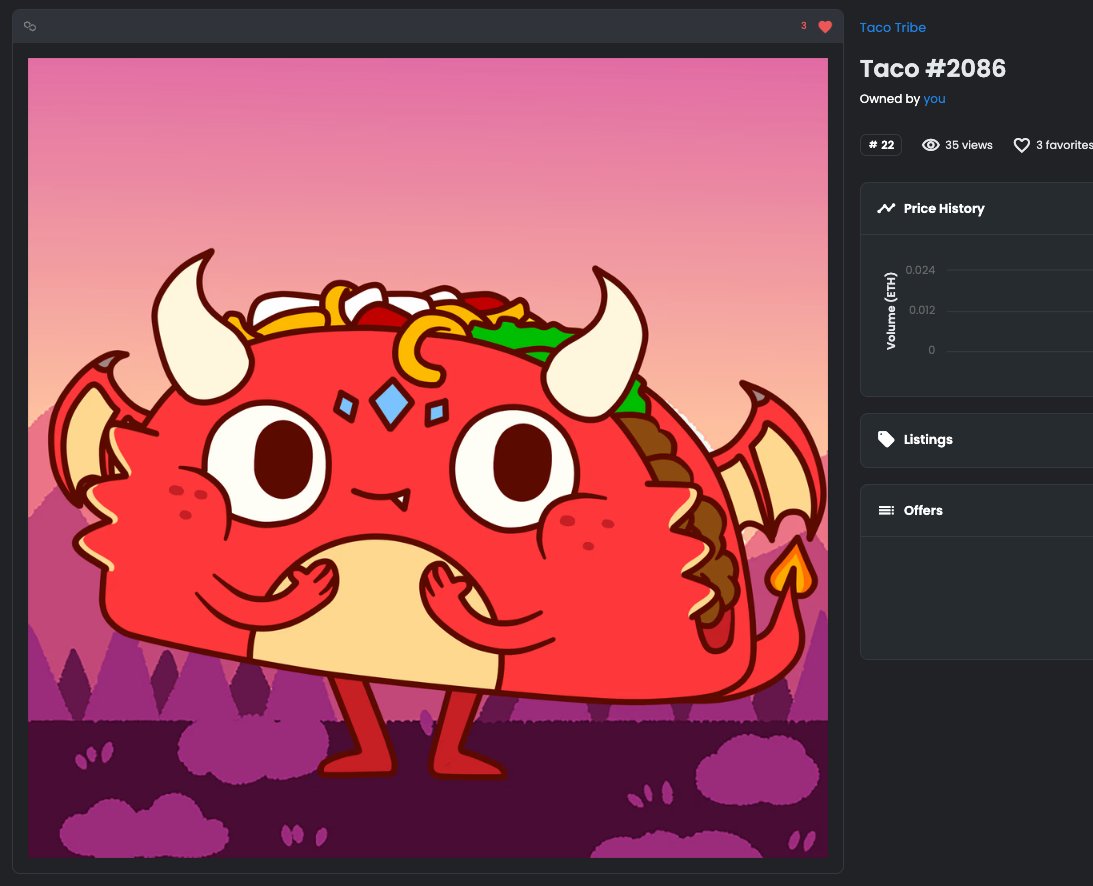
Task: Toggle the red heart favorite icon
Action: 825,27
